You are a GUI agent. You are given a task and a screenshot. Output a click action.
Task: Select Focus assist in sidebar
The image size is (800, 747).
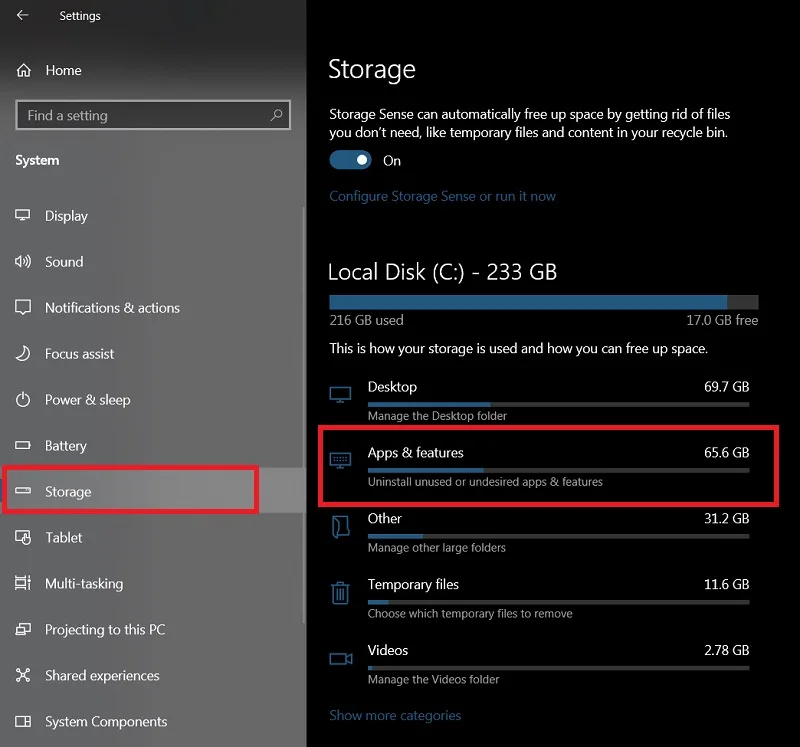(x=152, y=354)
